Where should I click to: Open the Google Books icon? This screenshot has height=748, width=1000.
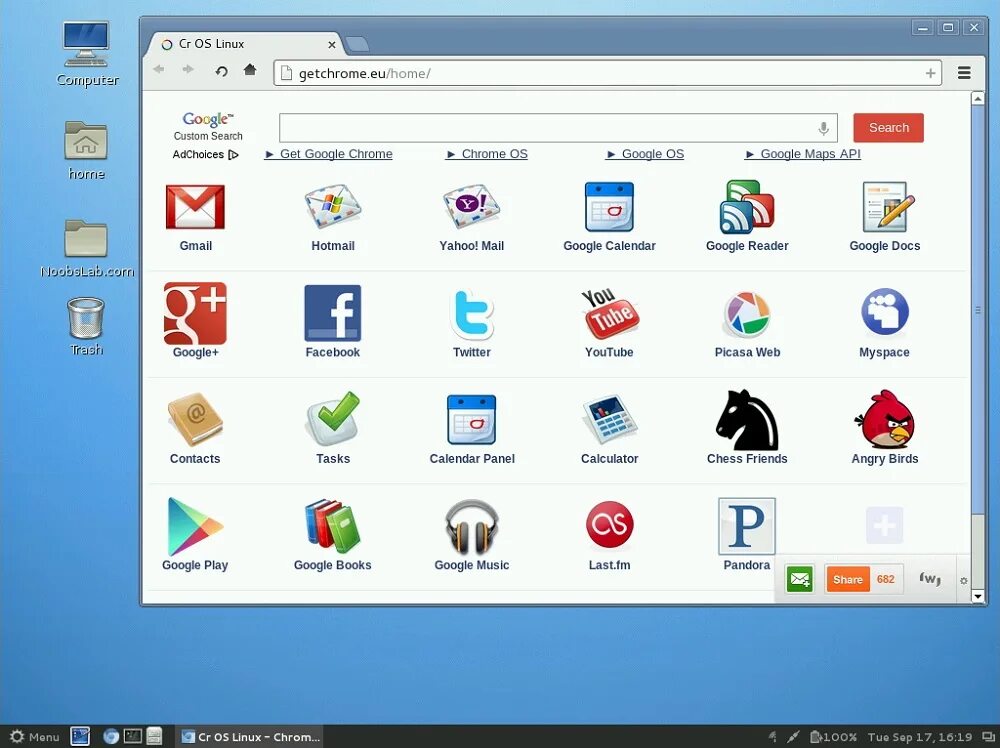click(333, 526)
